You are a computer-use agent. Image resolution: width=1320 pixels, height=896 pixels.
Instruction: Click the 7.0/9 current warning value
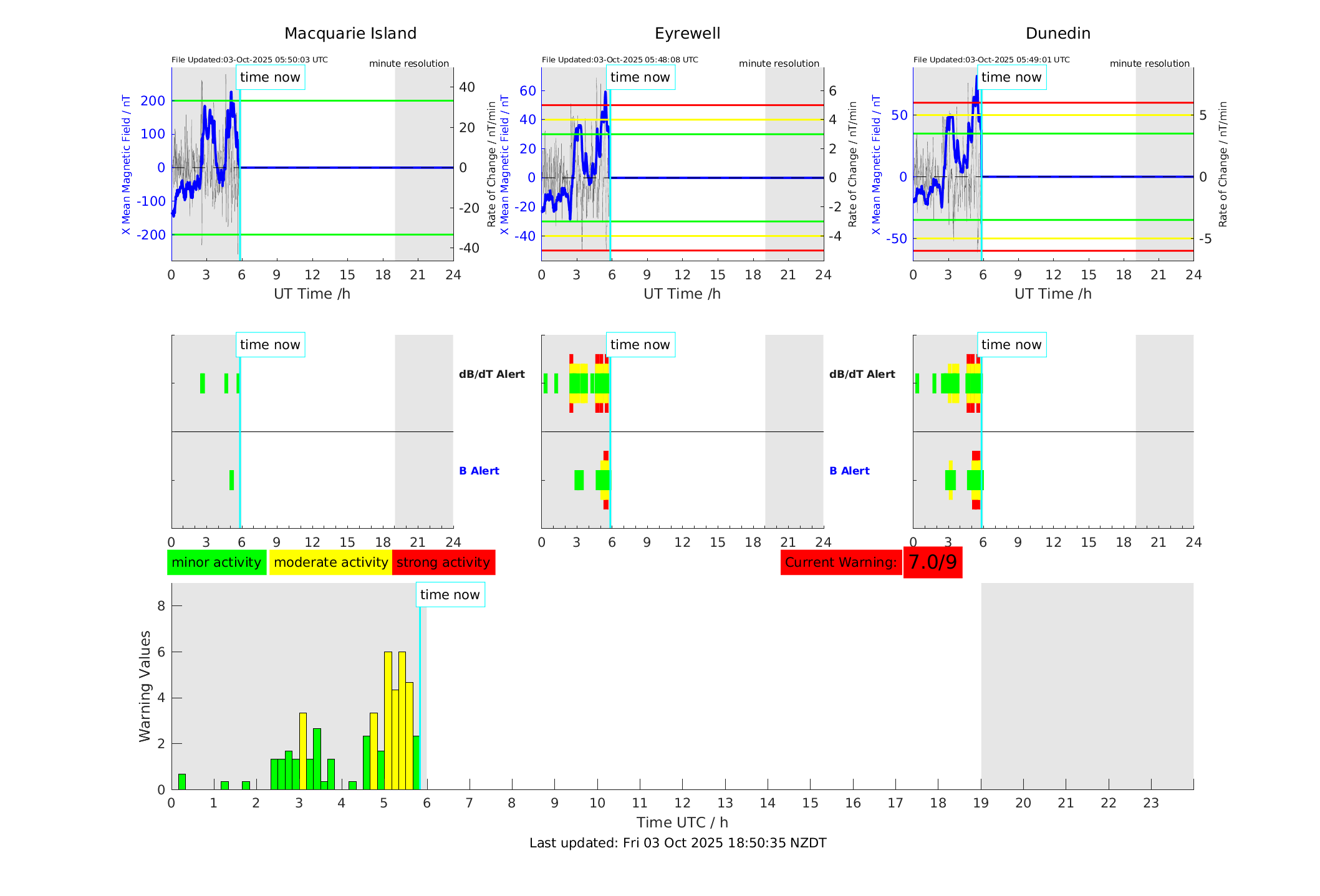pyautogui.click(x=932, y=562)
